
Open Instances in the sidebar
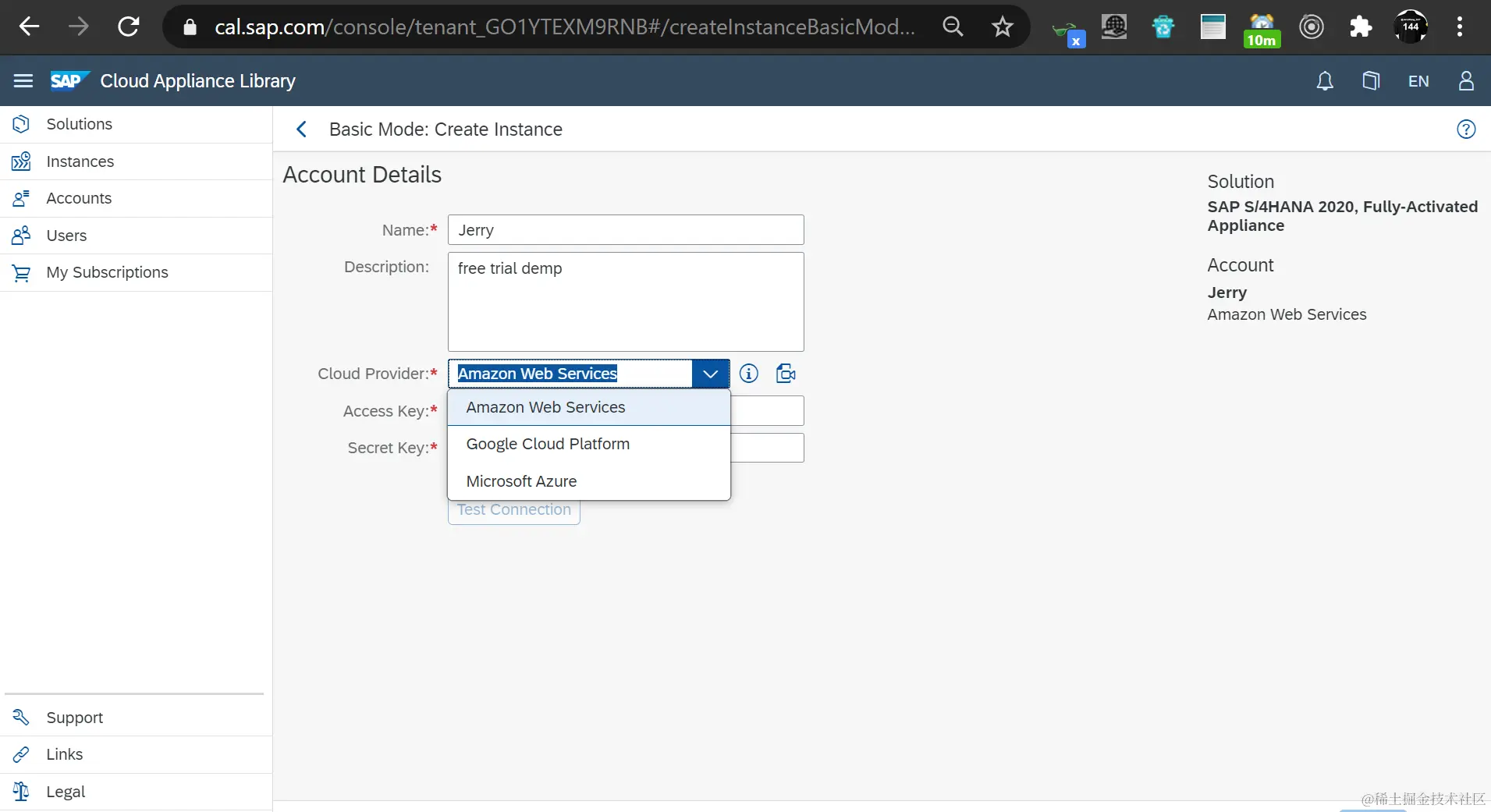(137, 161)
